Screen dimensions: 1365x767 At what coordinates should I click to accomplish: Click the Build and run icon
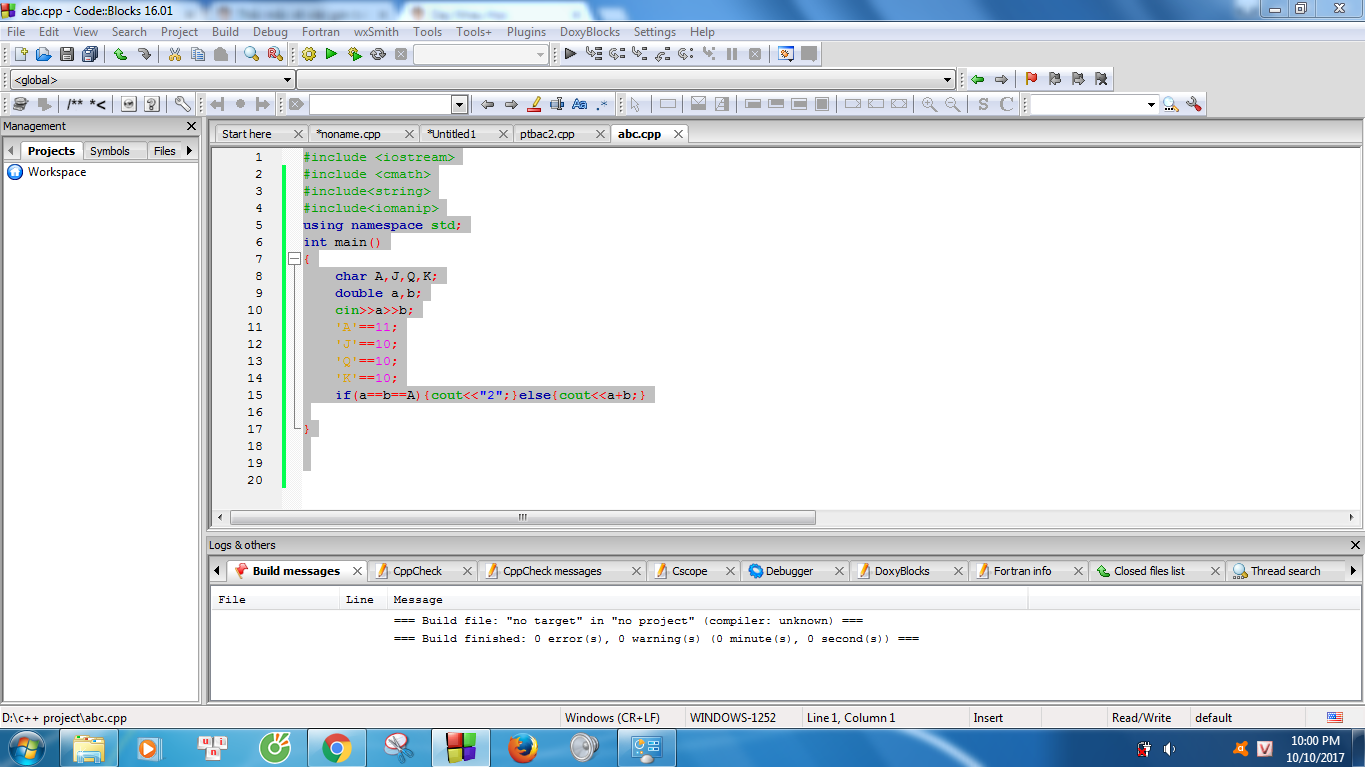pyautogui.click(x=354, y=54)
